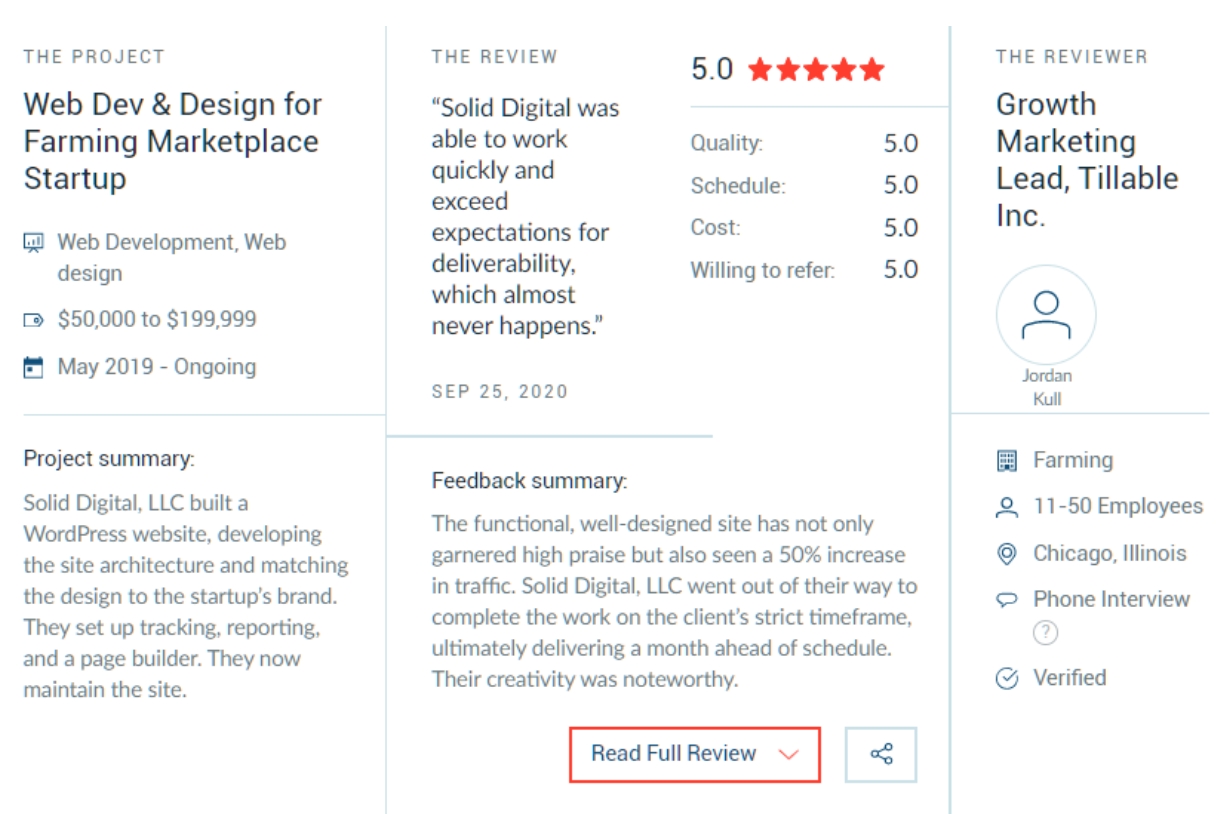Click the Jordan Kull name label
The image size is (1226, 814).
coord(1047,387)
